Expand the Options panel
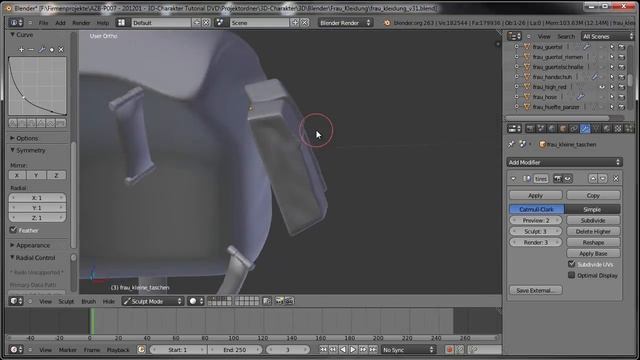The height and width of the screenshot is (360, 640). click(x=13, y=138)
